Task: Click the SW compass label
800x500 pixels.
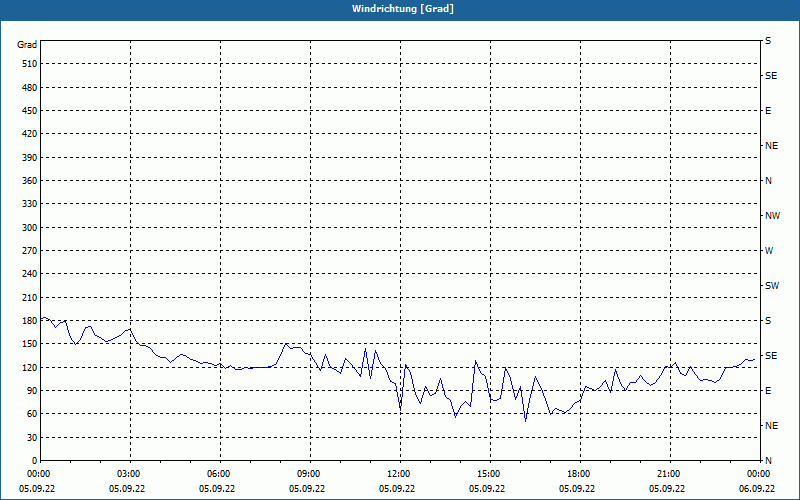Action: point(772,286)
